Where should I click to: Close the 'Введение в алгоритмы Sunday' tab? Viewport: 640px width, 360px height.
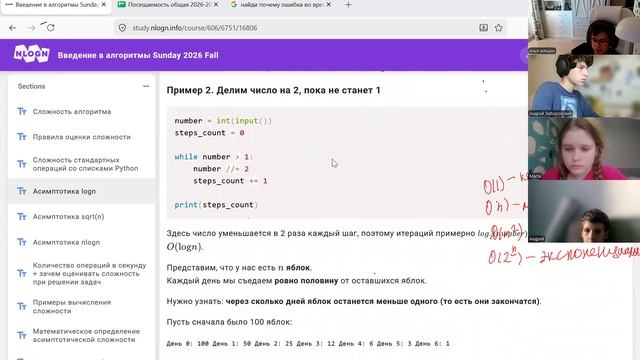104,4
